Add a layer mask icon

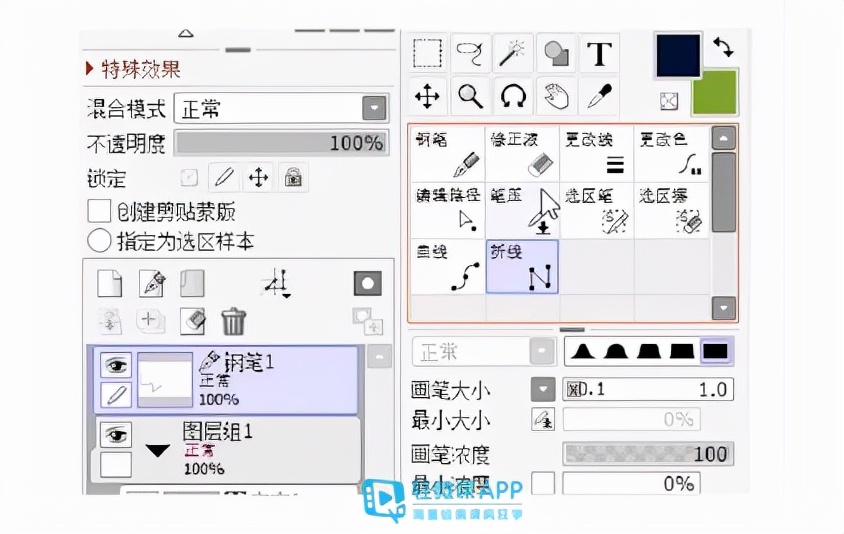click(x=368, y=283)
